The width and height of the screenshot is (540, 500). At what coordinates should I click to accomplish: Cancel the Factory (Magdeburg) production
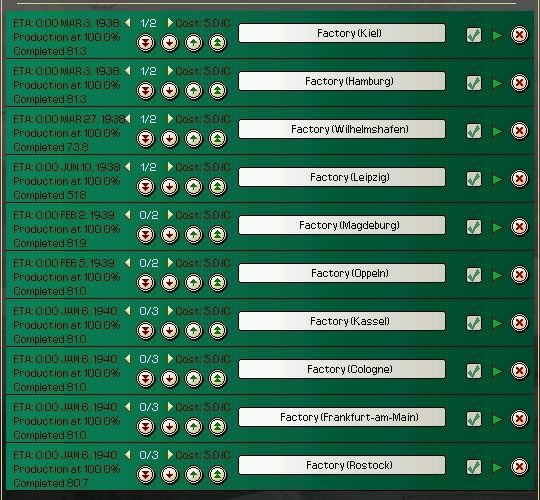[x=519, y=227]
